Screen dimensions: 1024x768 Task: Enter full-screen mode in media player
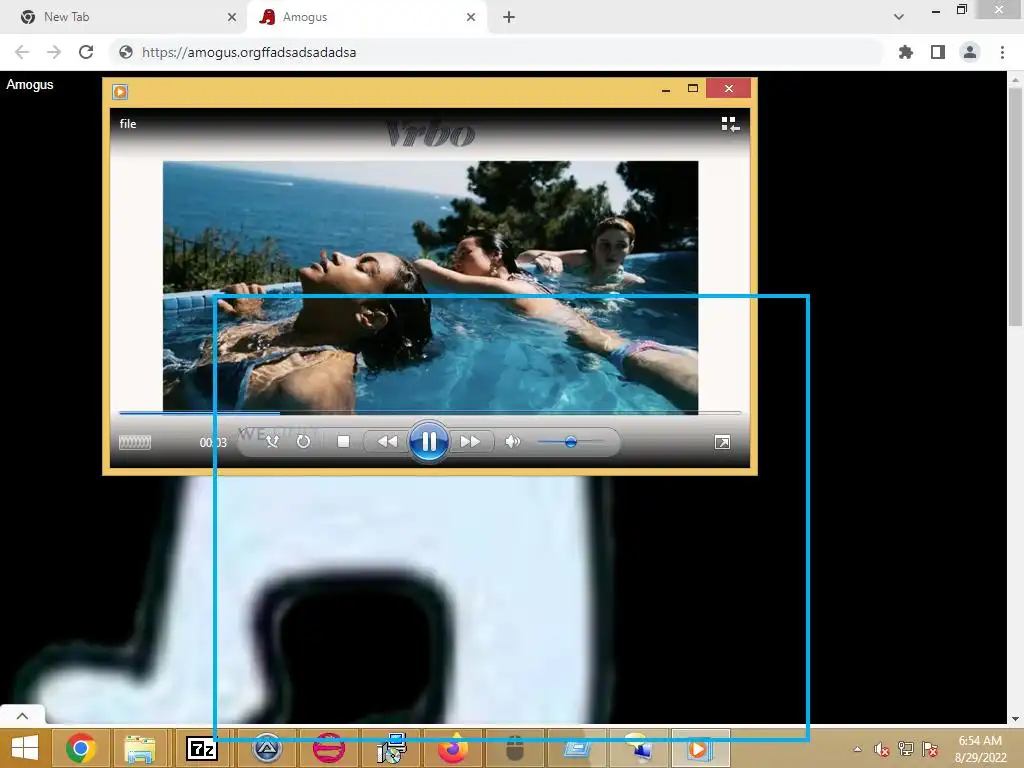(x=722, y=443)
